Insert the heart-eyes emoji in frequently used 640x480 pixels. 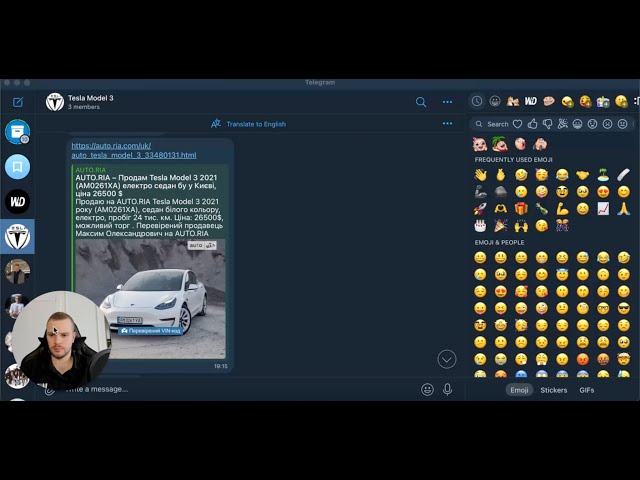tap(603, 192)
